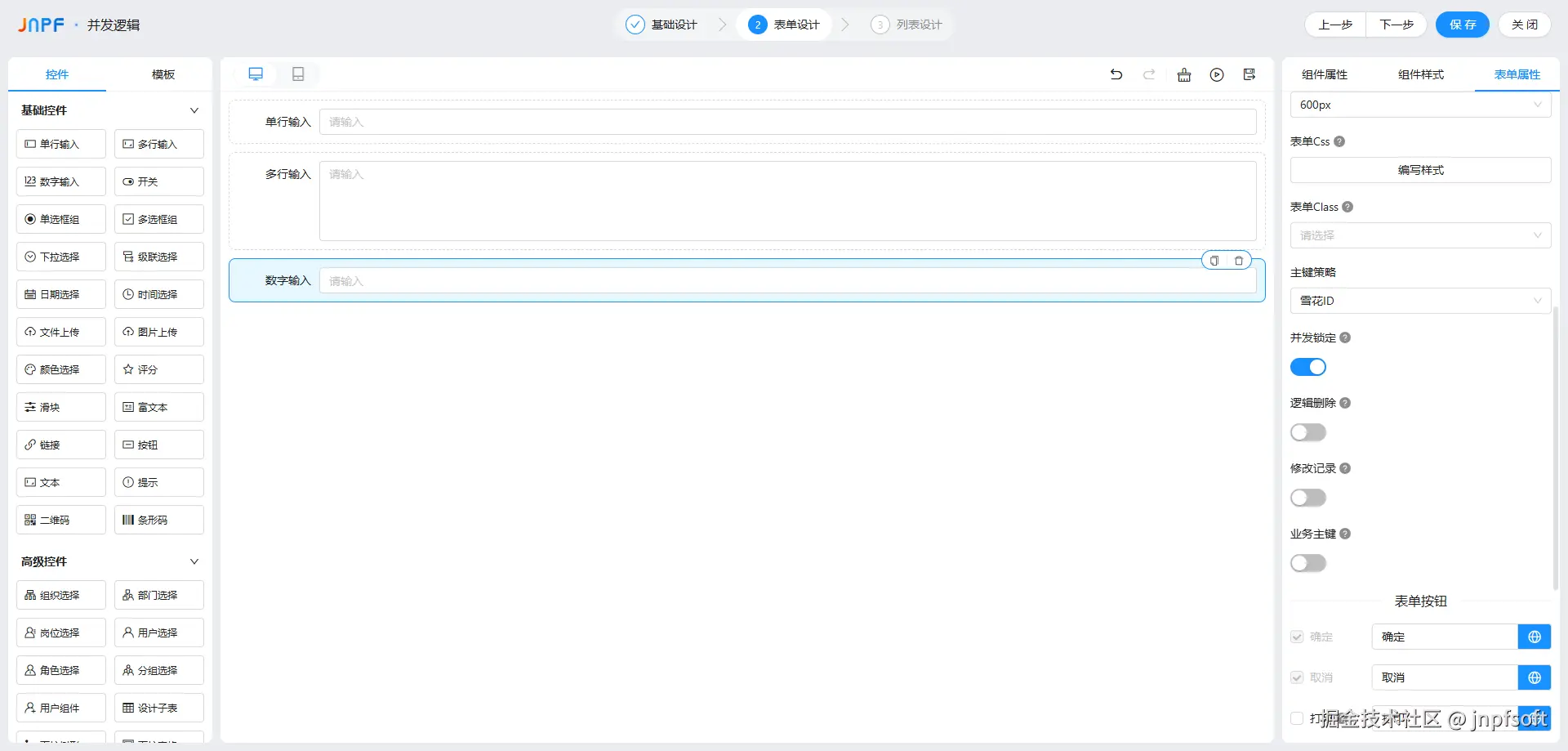Add the 级联选择 control

click(159, 257)
